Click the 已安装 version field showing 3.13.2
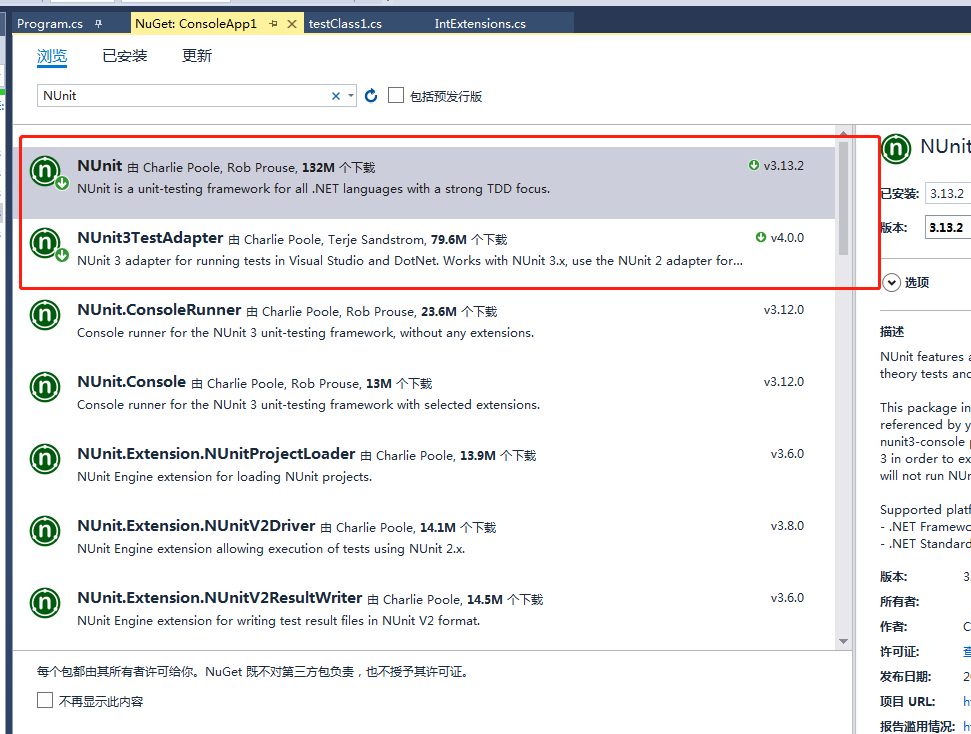Image resolution: width=971 pixels, height=734 pixels. coord(948,194)
